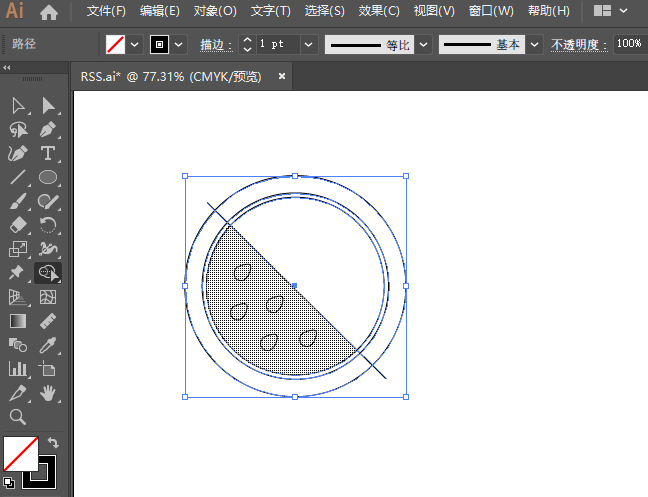Select the Type tool
Viewport: 648px width, 497px height.
(x=47, y=154)
